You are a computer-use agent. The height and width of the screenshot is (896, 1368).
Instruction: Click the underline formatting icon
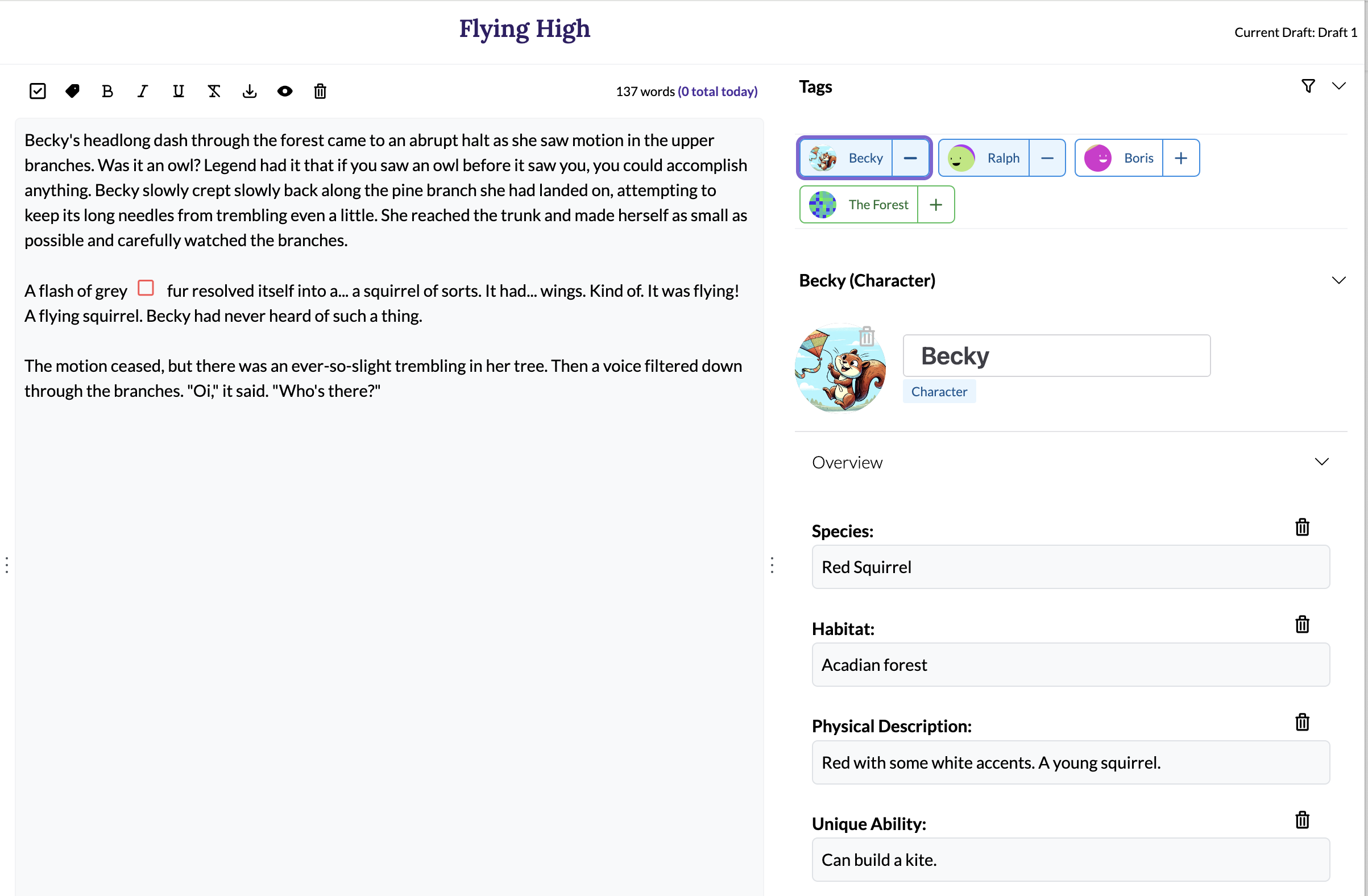pyautogui.click(x=177, y=92)
